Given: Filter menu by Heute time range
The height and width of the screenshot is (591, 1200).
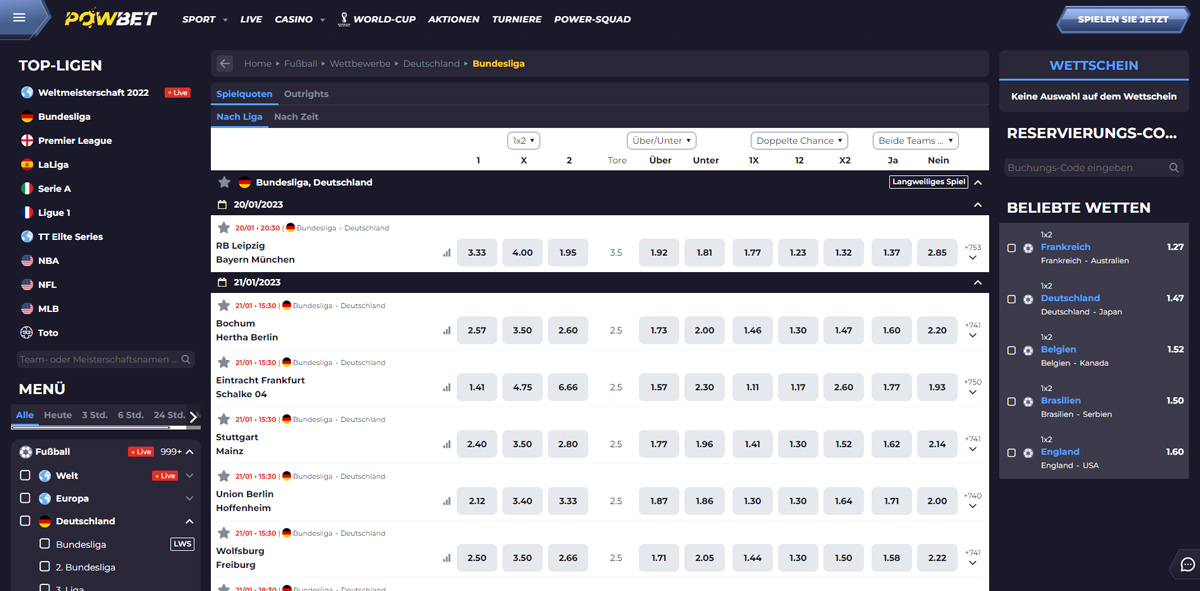Looking at the screenshot, I should (x=58, y=415).
